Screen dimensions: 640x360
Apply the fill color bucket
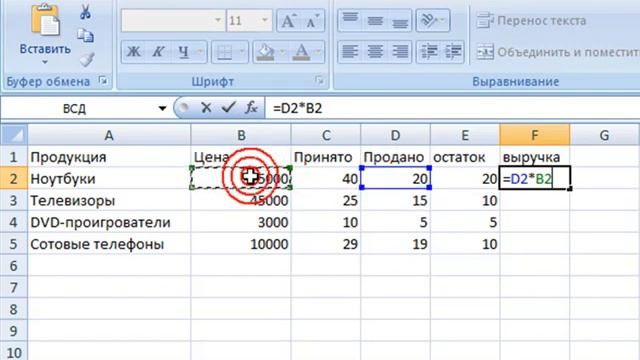point(266,52)
